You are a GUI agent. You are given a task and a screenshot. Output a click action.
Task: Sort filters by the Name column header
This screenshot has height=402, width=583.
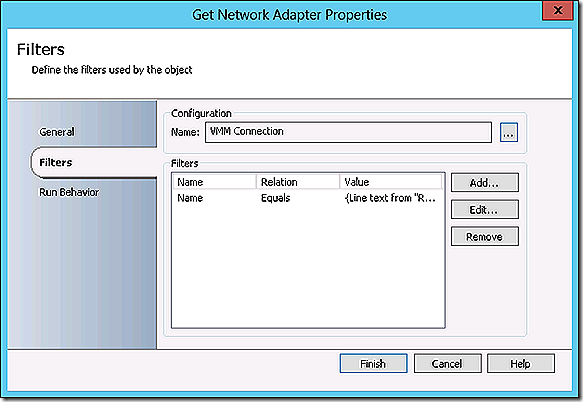pyautogui.click(x=215, y=182)
